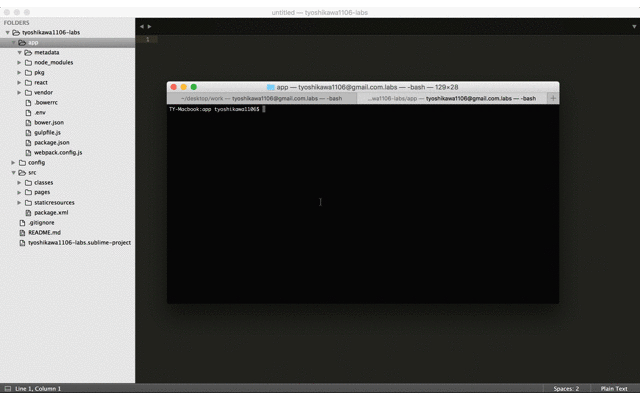Open README.md from the sidebar
Viewport: 640px width, 400px height.
coord(44,232)
